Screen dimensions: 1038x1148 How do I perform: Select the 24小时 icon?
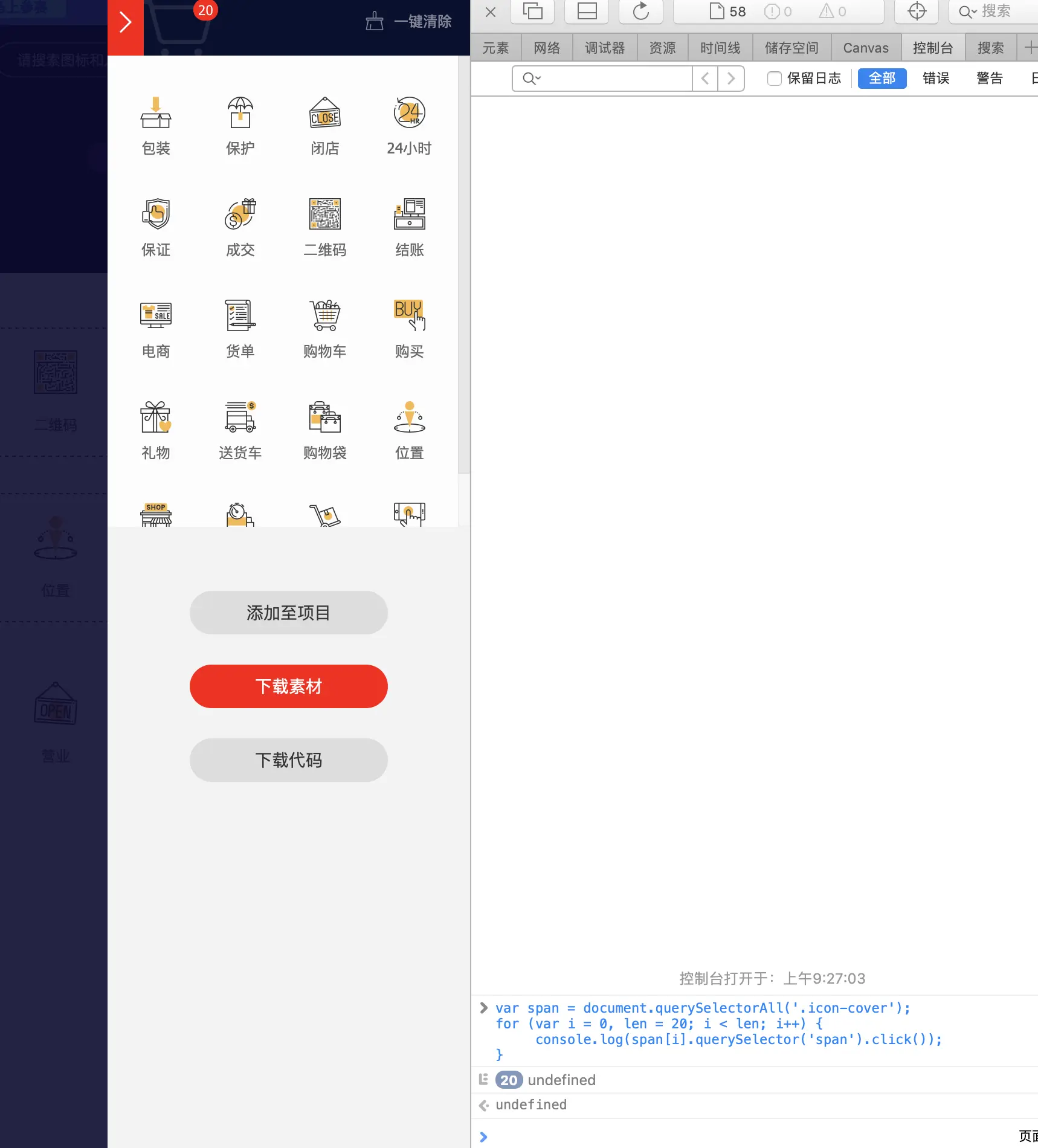tap(410, 112)
